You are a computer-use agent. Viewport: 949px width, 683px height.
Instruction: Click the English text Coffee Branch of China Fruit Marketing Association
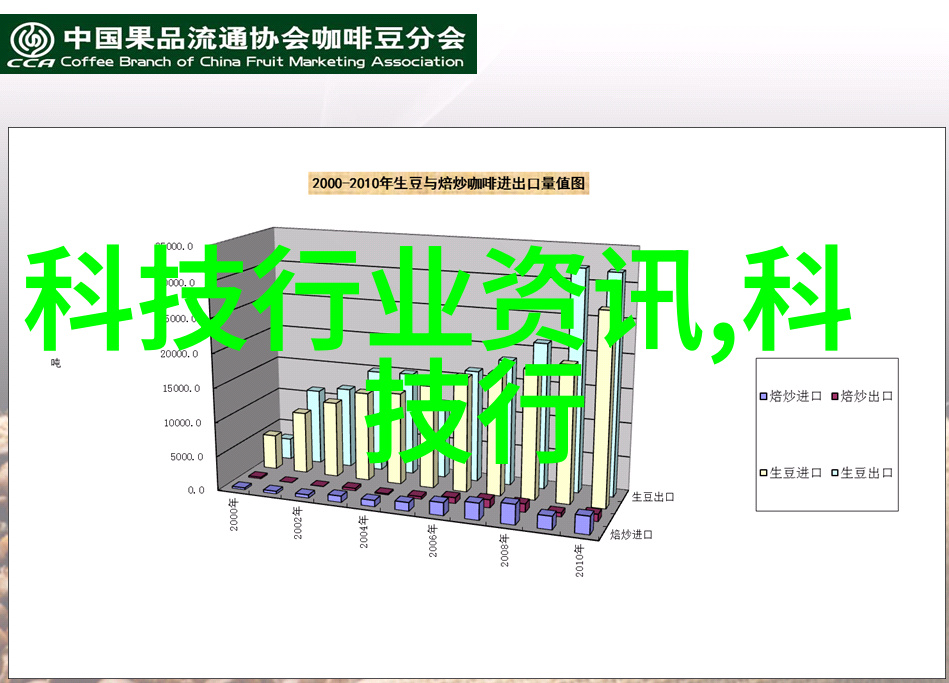tap(261, 62)
